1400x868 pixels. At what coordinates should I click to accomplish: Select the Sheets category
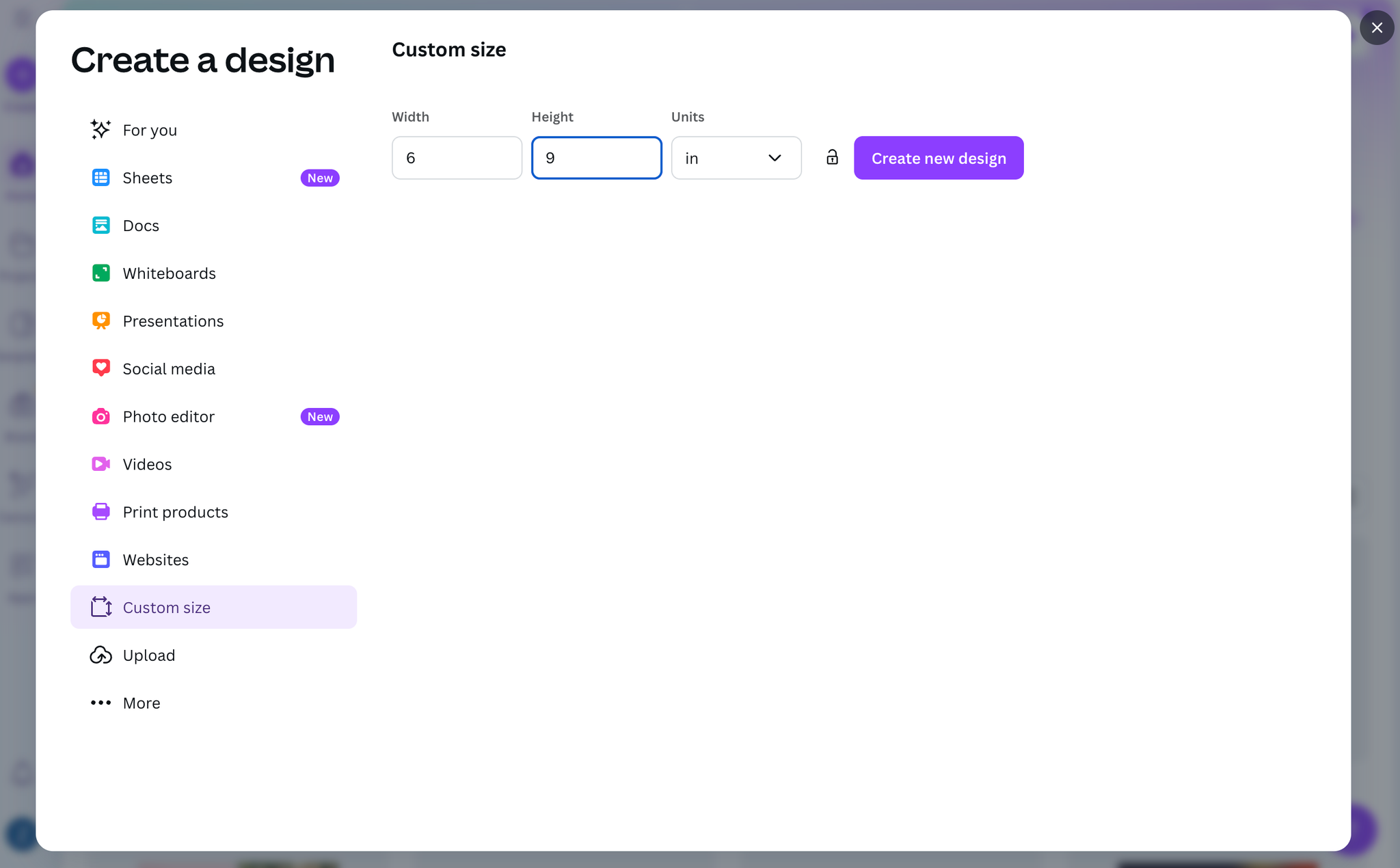coord(213,178)
